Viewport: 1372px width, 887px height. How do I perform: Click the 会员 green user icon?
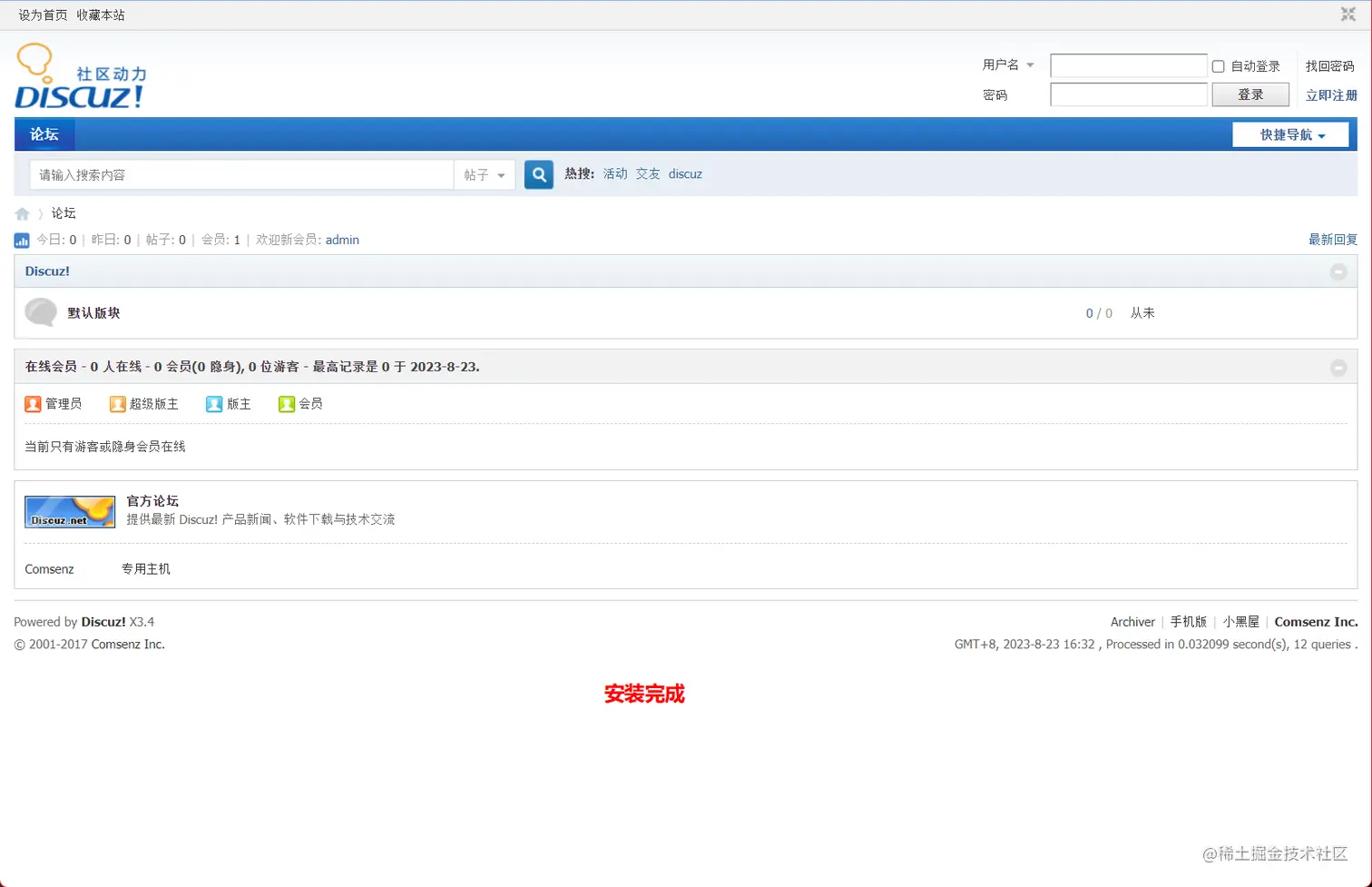pyautogui.click(x=287, y=404)
